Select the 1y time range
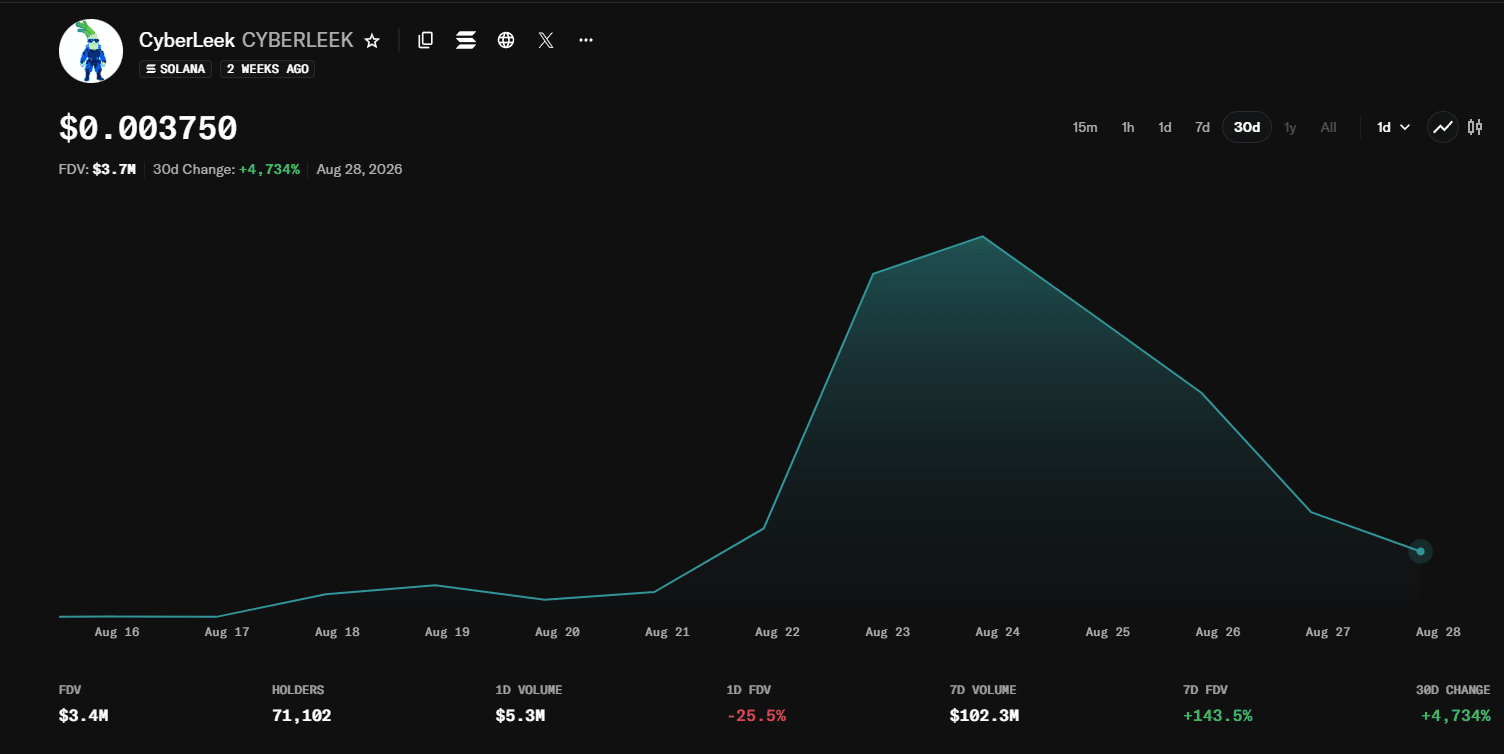This screenshot has width=1504, height=754. click(1290, 127)
